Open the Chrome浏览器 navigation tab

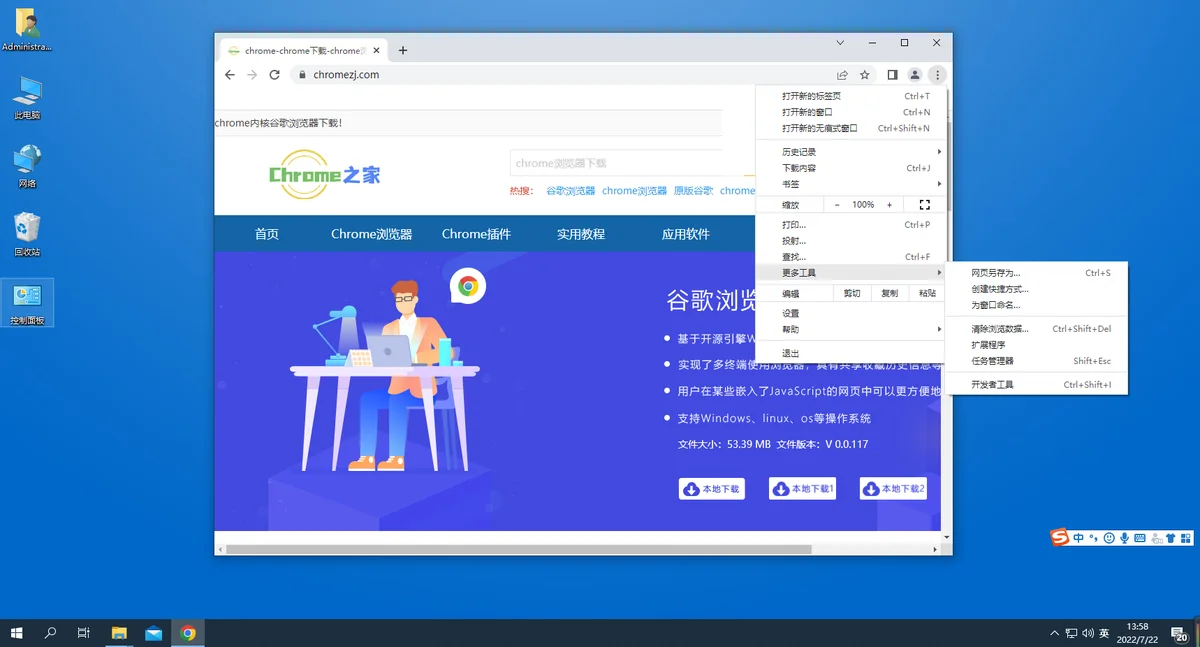click(372, 234)
